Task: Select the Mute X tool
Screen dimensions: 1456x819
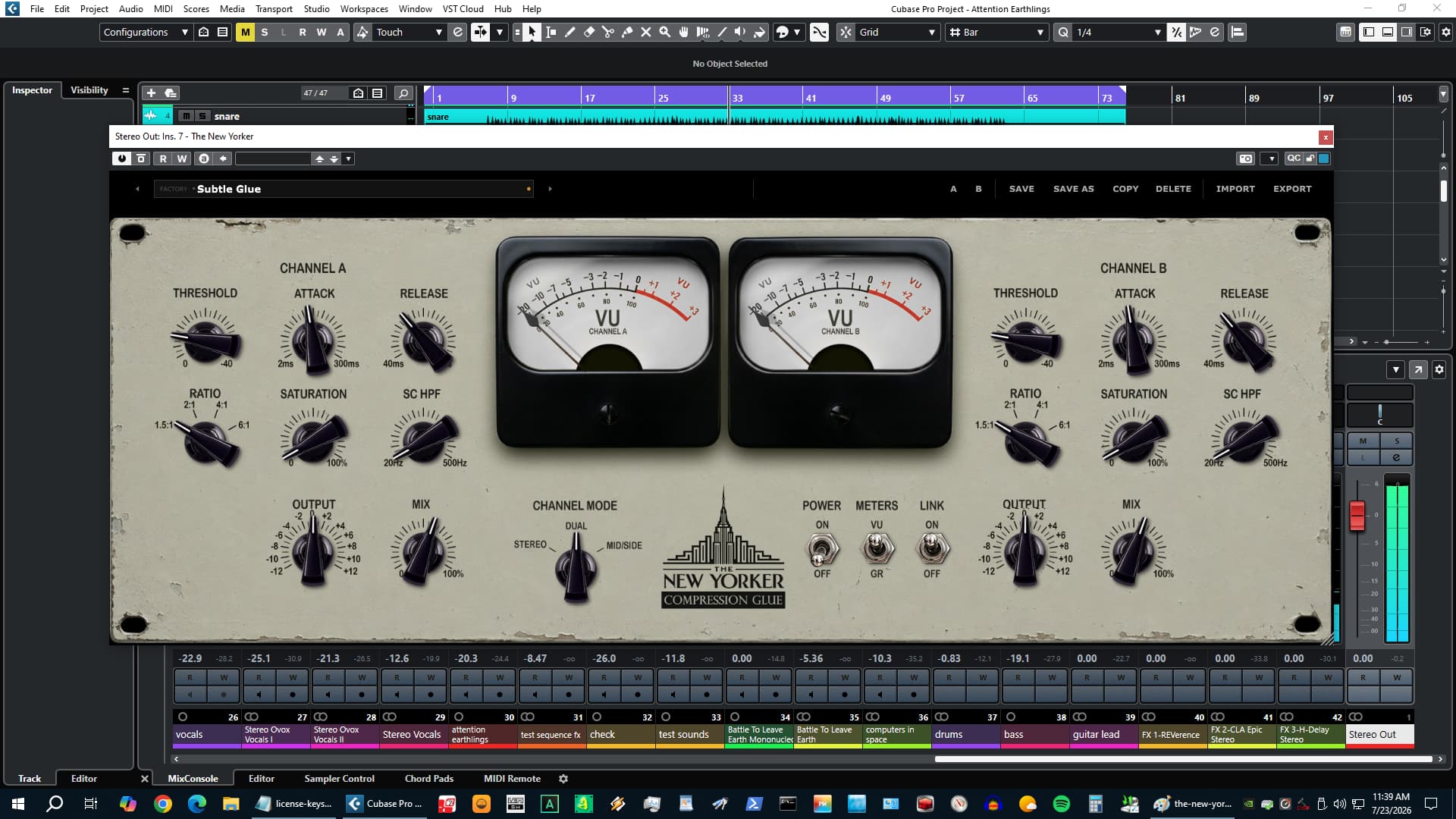Action: [645, 32]
